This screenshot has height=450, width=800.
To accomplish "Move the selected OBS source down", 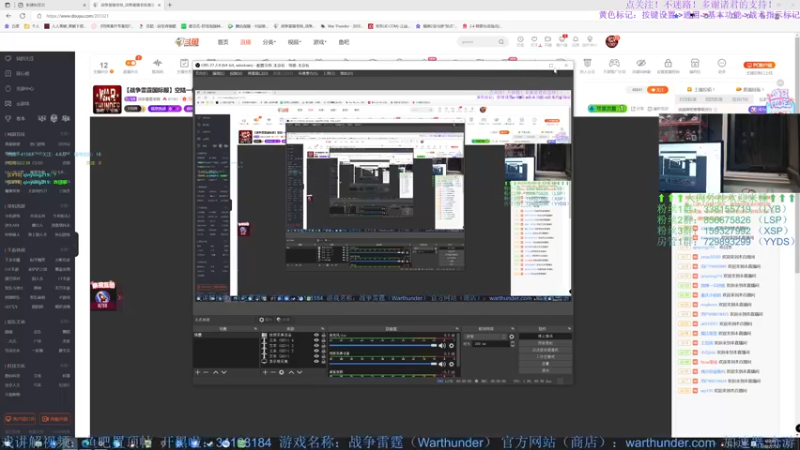I will point(299,372).
